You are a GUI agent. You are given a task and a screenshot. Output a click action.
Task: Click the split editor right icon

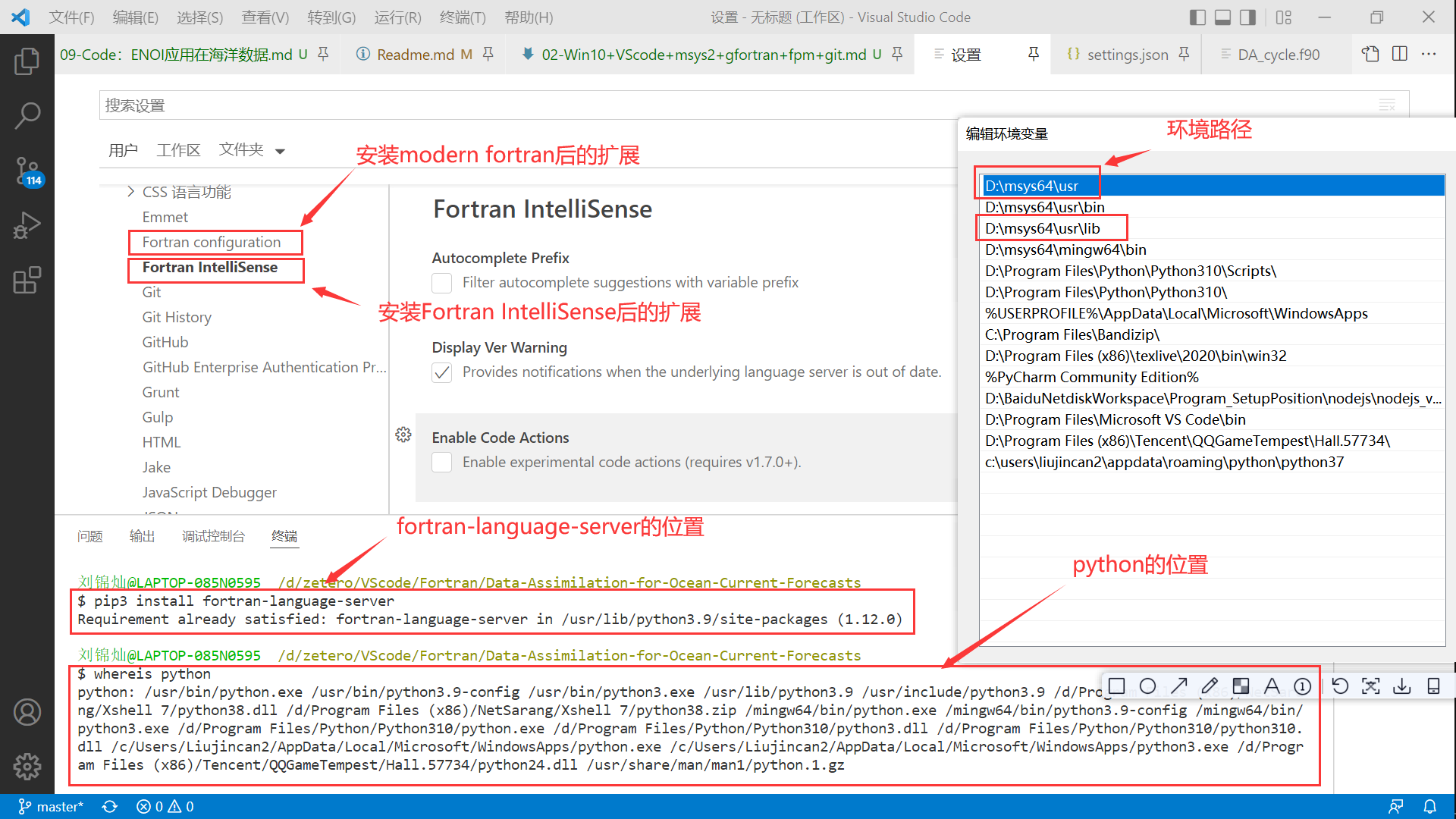(1400, 54)
